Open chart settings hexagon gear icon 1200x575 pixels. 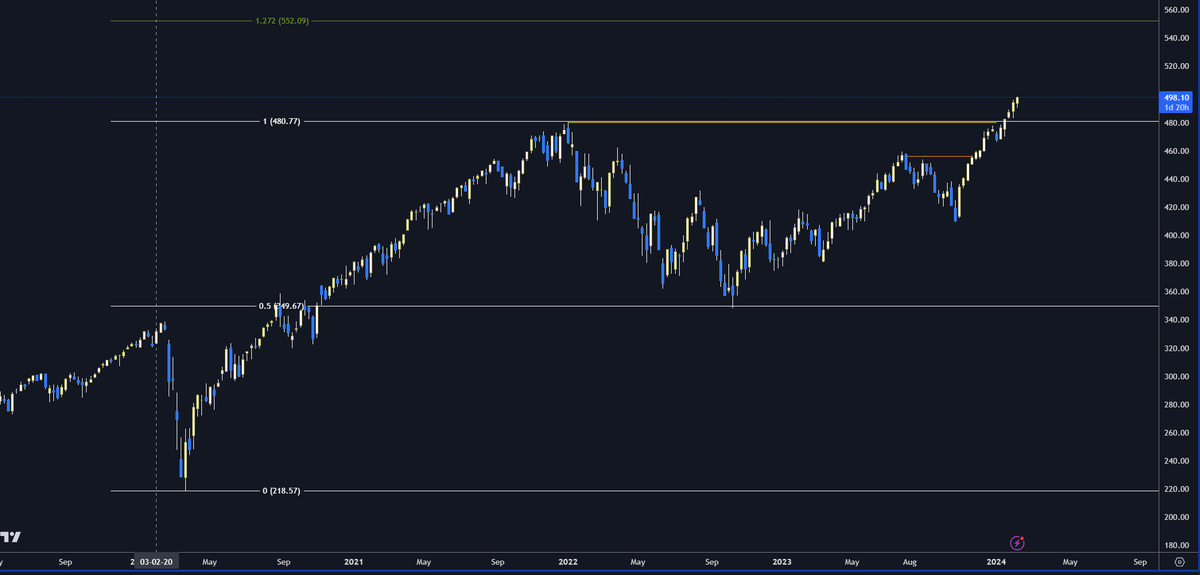1179,562
